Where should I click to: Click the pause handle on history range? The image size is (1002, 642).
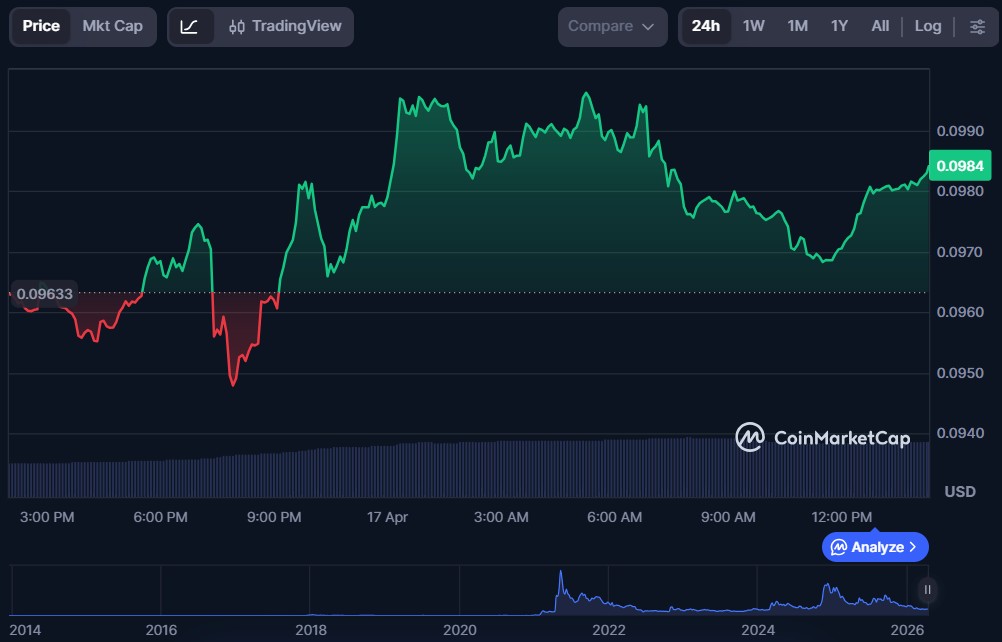[x=928, y=590]
